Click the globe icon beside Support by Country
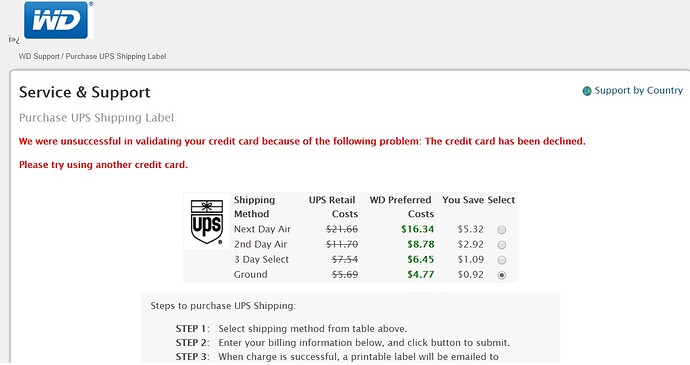Screen dimensions: 690x365 tap(587, 91)
